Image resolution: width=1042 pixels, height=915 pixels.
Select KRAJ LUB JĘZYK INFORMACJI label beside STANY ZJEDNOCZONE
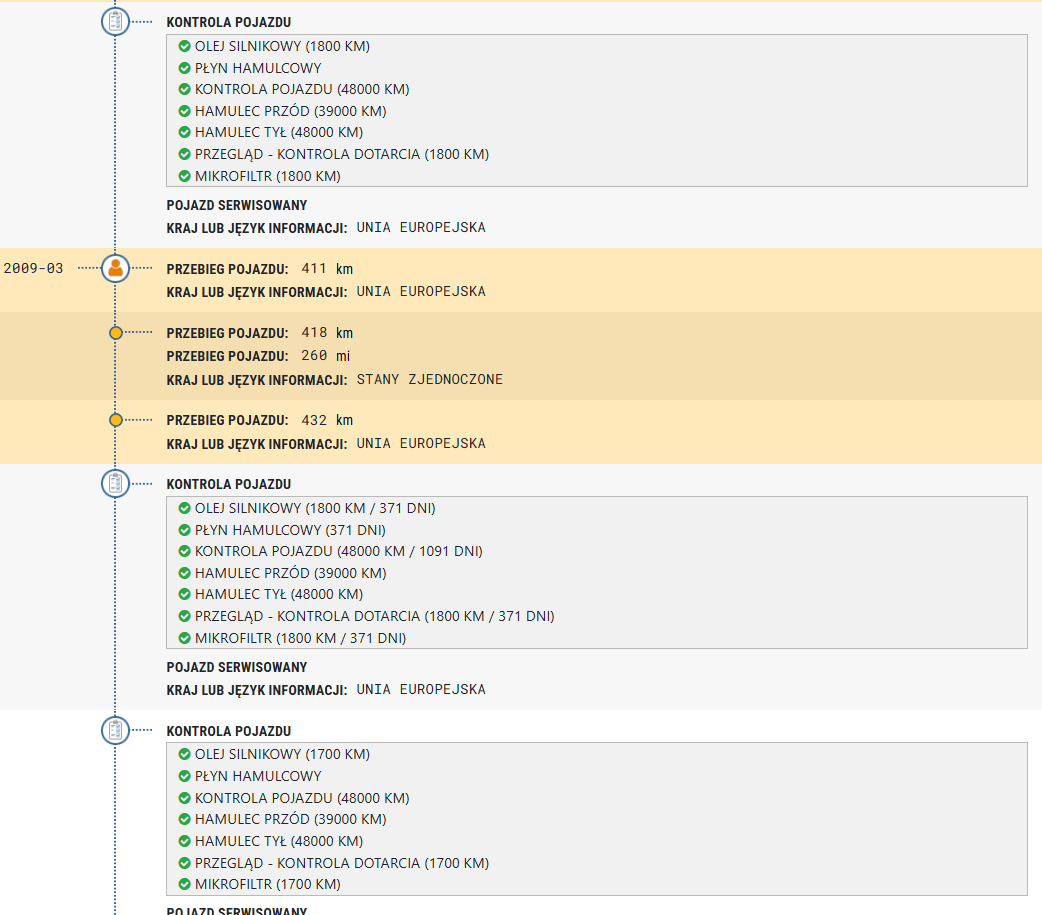pos(257,380)
